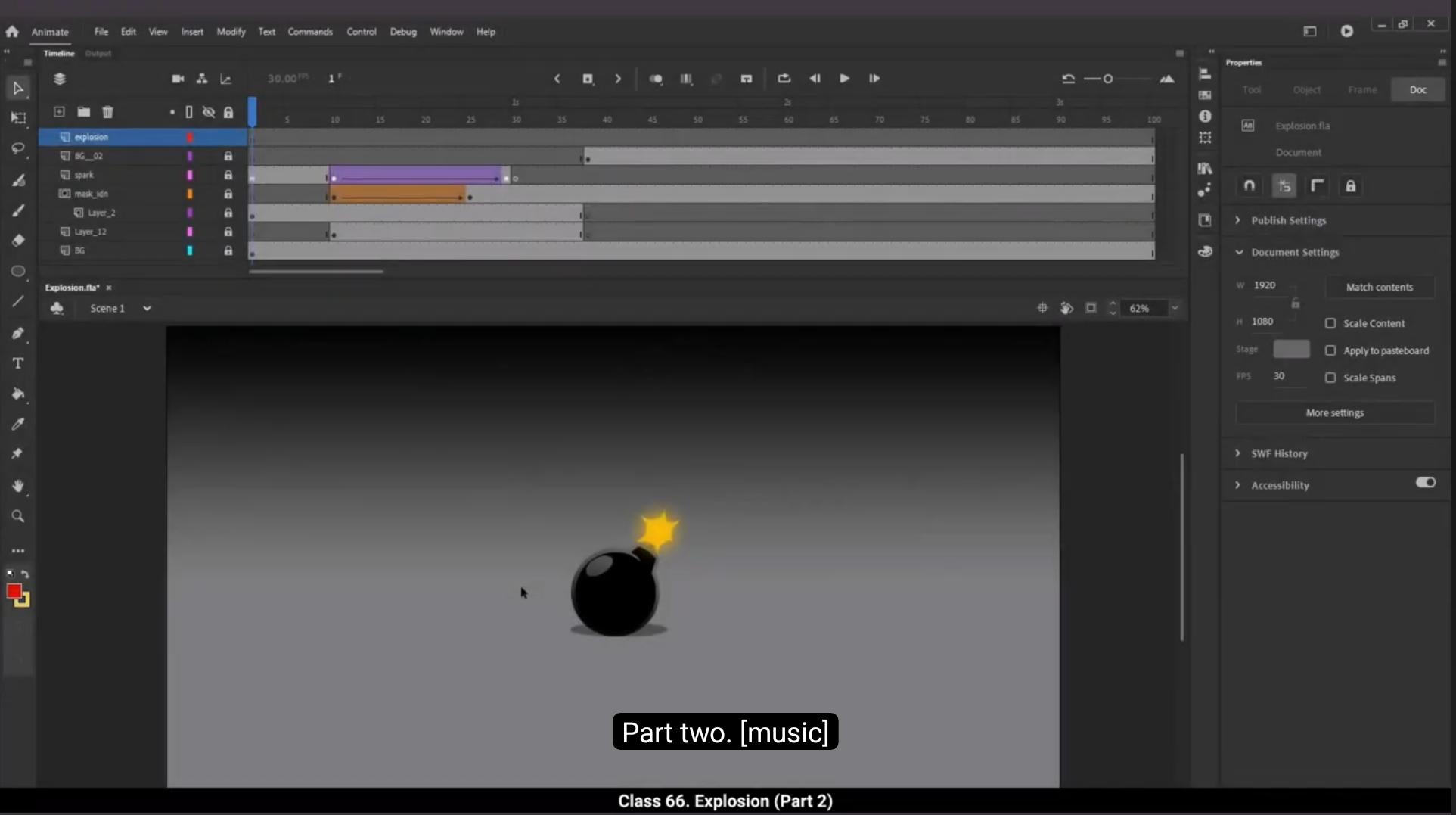Select the Lasso tool
This screenshot has width=1456, height=815.
(18, 148)
